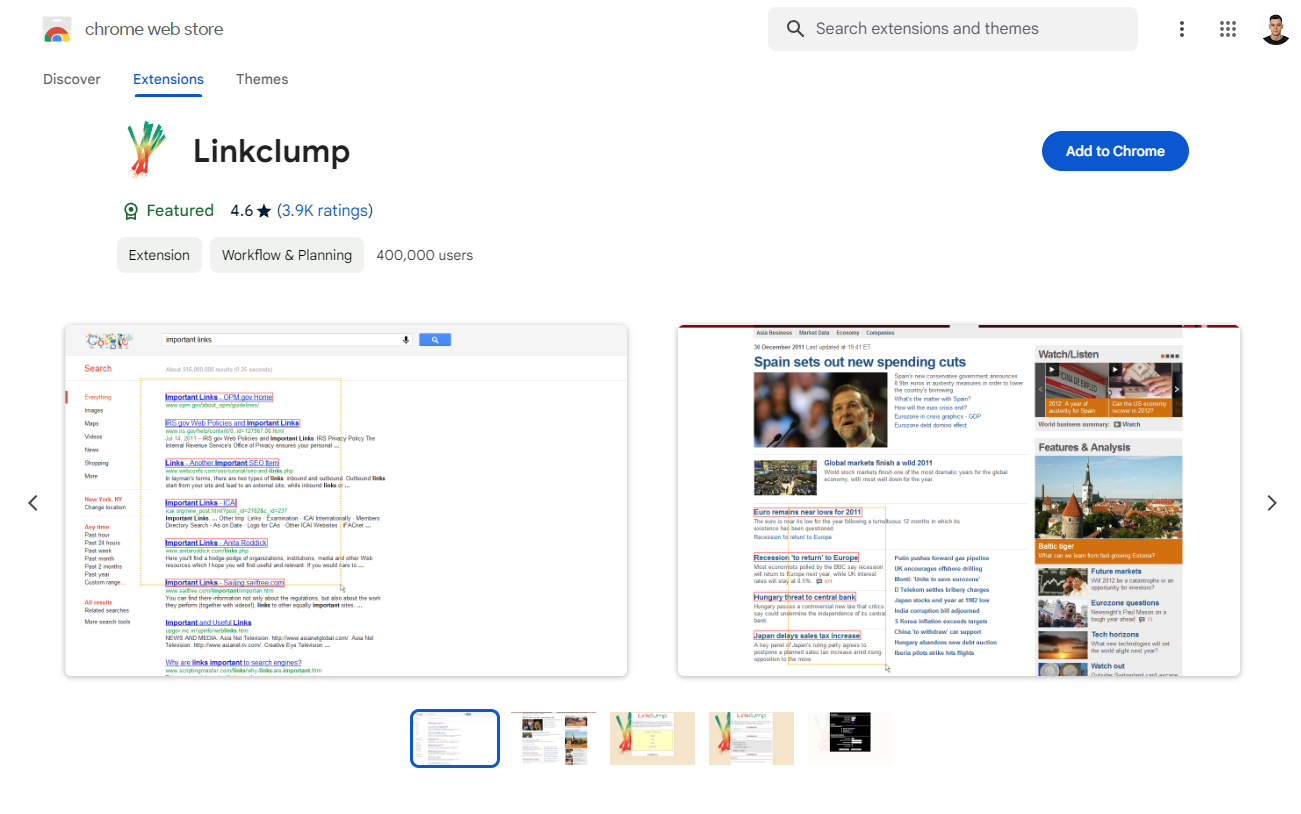This screenshot has height=814, width=1301.
Task: Go to the Discover tab
Action: [x=72, y=79]
